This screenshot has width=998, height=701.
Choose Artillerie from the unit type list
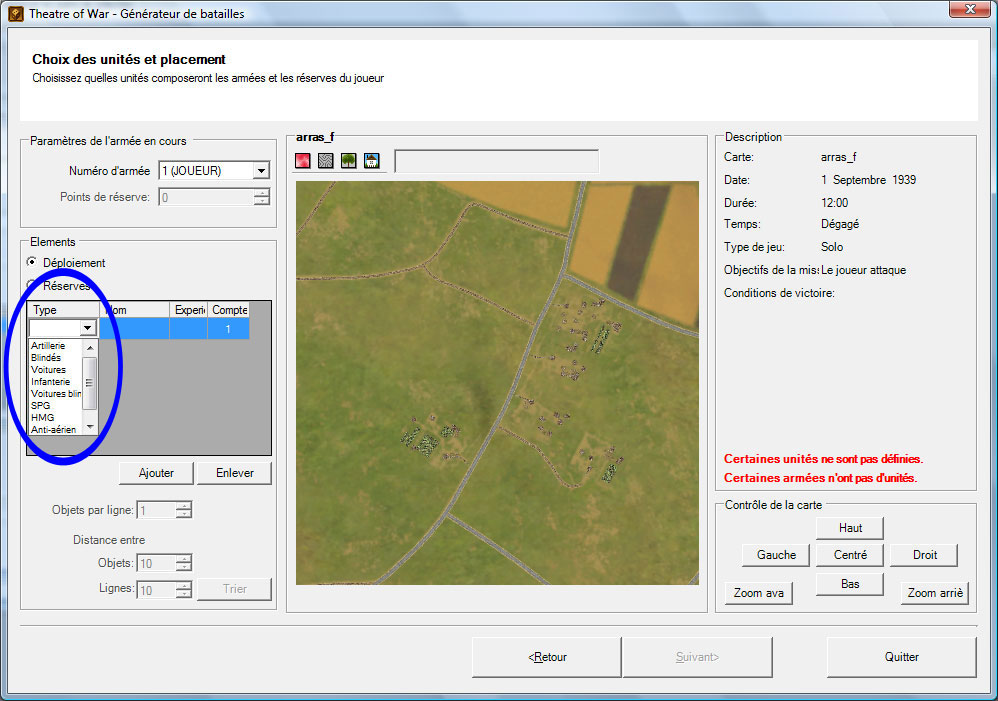tap(48, 346)
